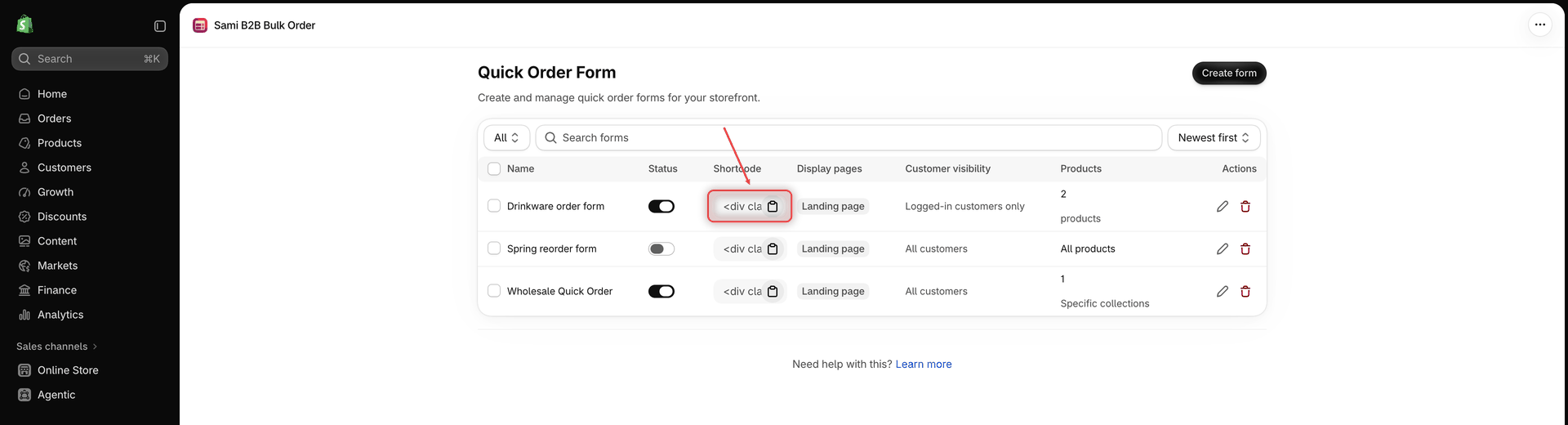Screen dimensions: 1568x425
Task: Click the Quick Order Form heading
Action: (x=546, y=72)
